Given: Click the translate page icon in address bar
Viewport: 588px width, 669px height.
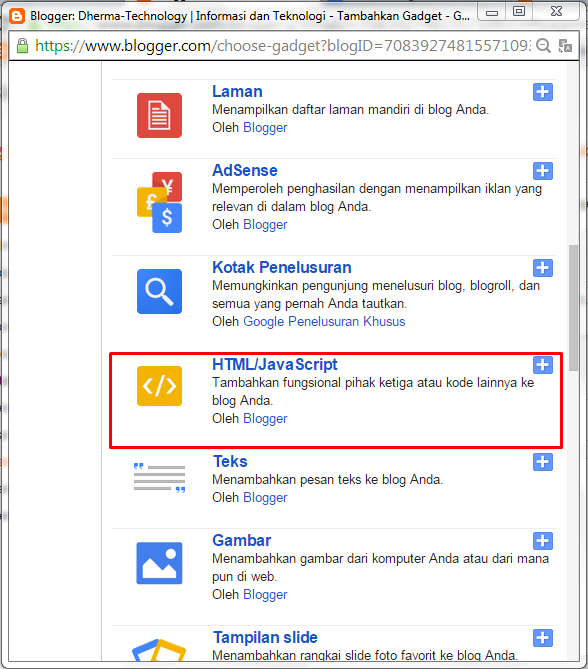Looking at the screenshot, I should click(x=565, y=46).
